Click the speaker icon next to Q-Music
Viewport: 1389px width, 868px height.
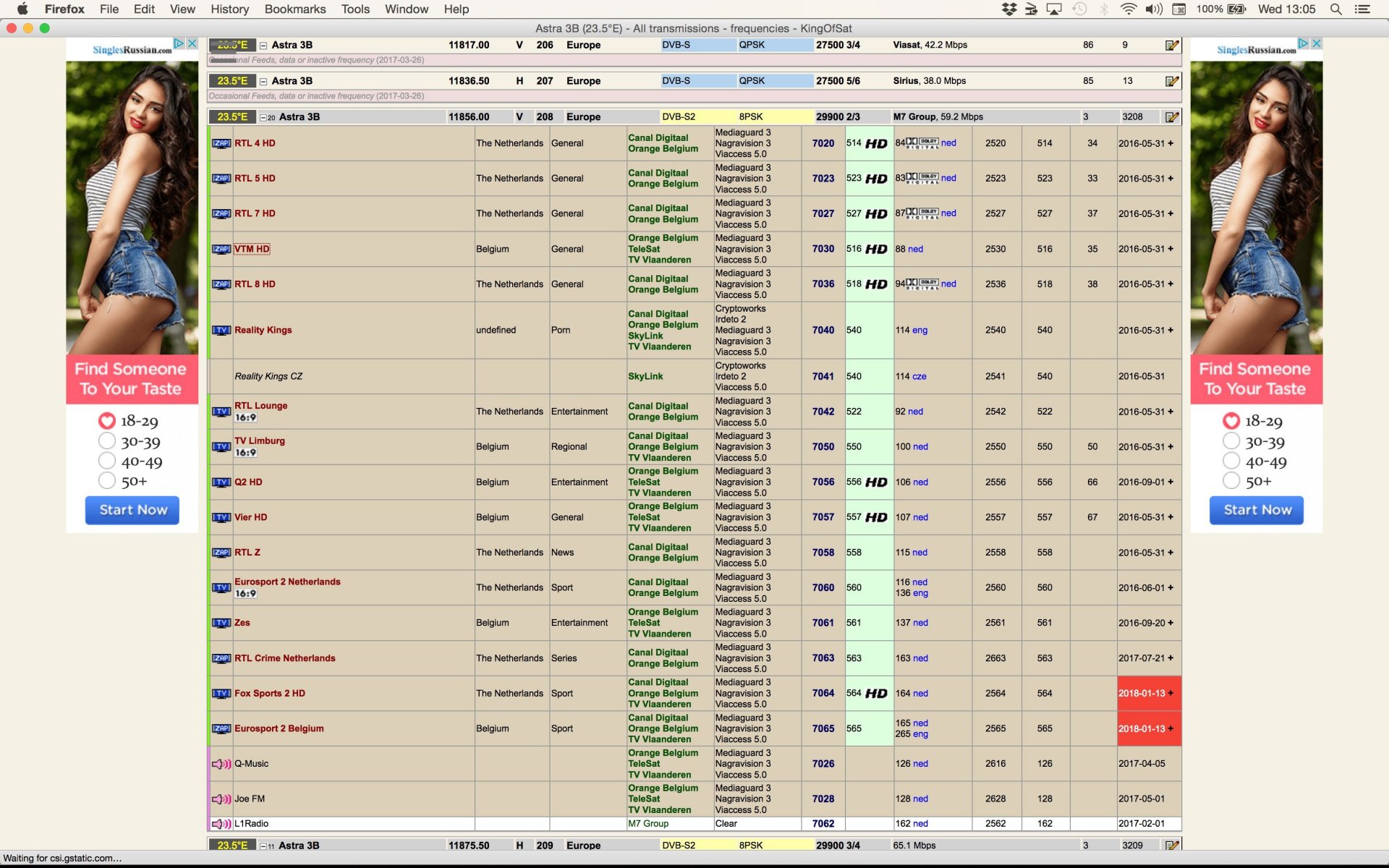click(x=221, y=764)
